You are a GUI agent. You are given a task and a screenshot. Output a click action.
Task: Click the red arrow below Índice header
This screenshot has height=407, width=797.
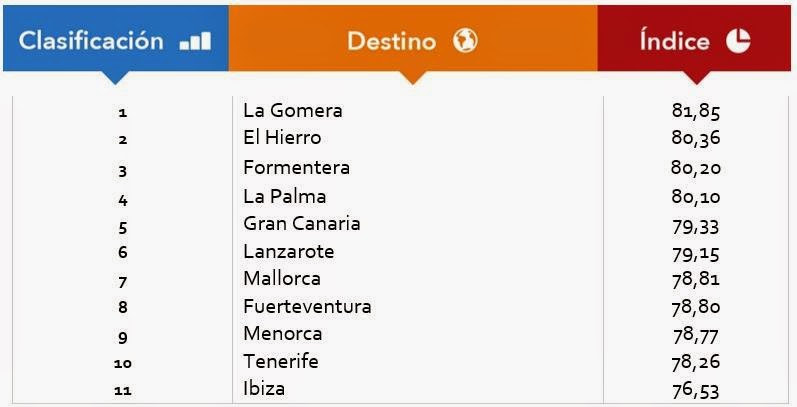697,77
